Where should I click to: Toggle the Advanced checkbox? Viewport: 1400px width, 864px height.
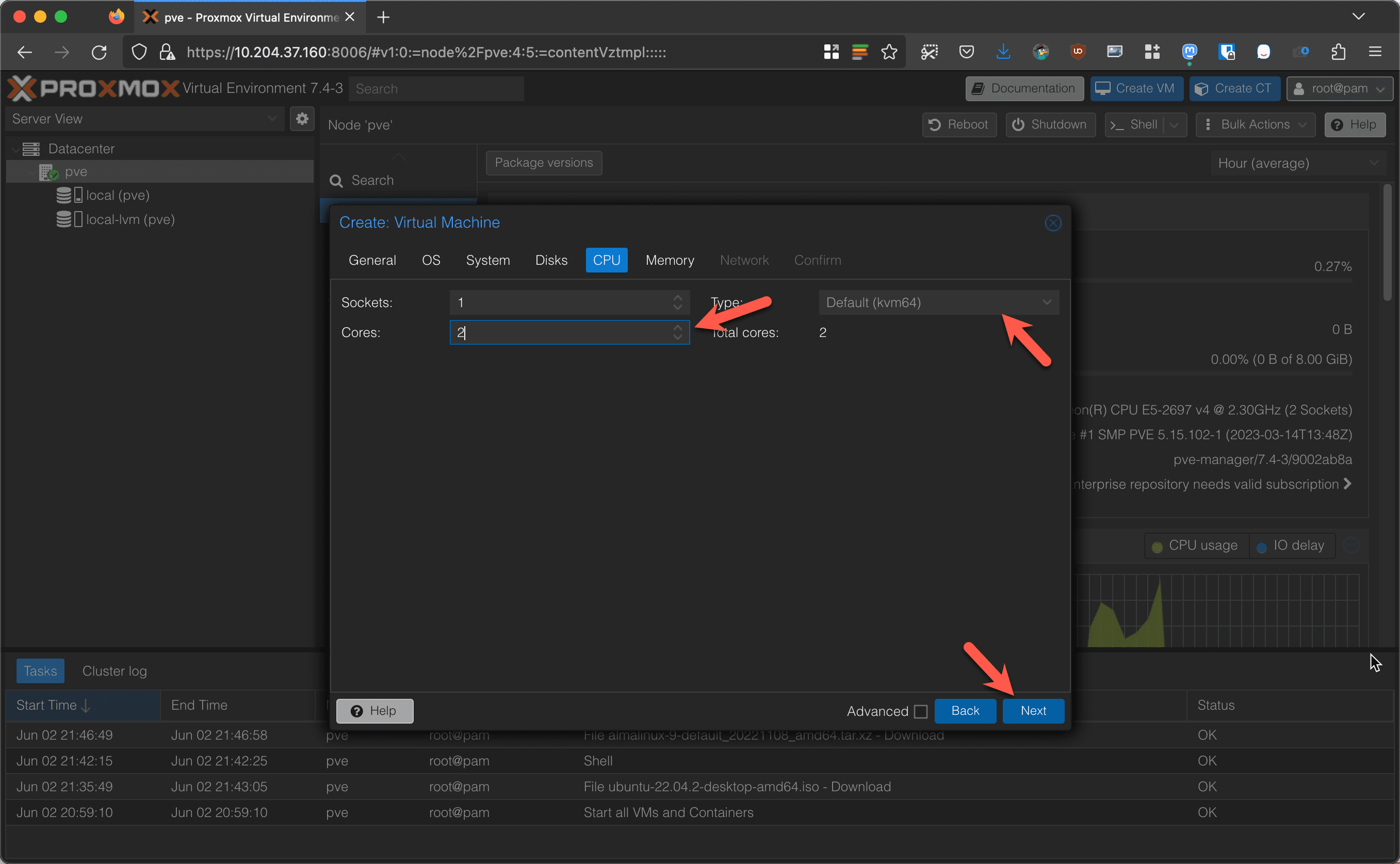click(920, 711)
